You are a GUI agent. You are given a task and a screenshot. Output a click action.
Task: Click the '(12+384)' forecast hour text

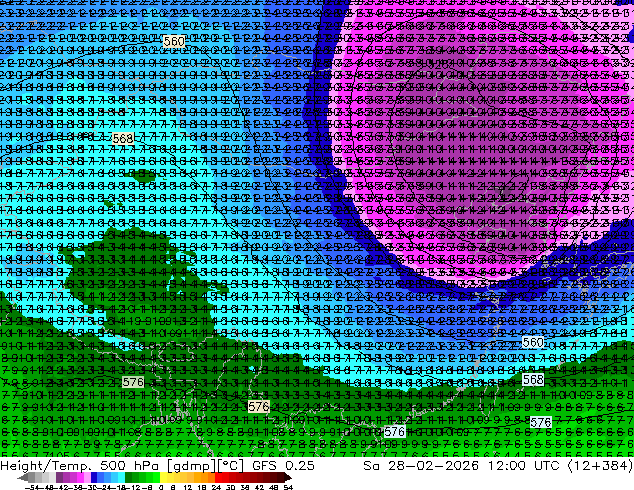point(600,466)
